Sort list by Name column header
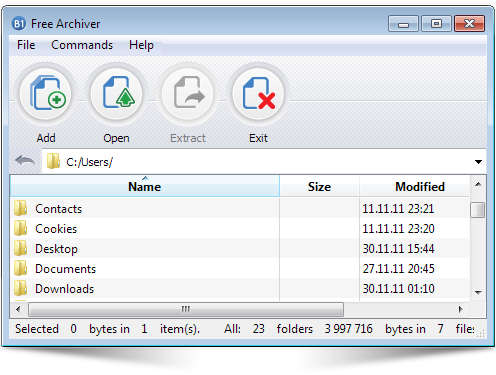This screenshot has height=375, width=496. (x=145, y=186)
